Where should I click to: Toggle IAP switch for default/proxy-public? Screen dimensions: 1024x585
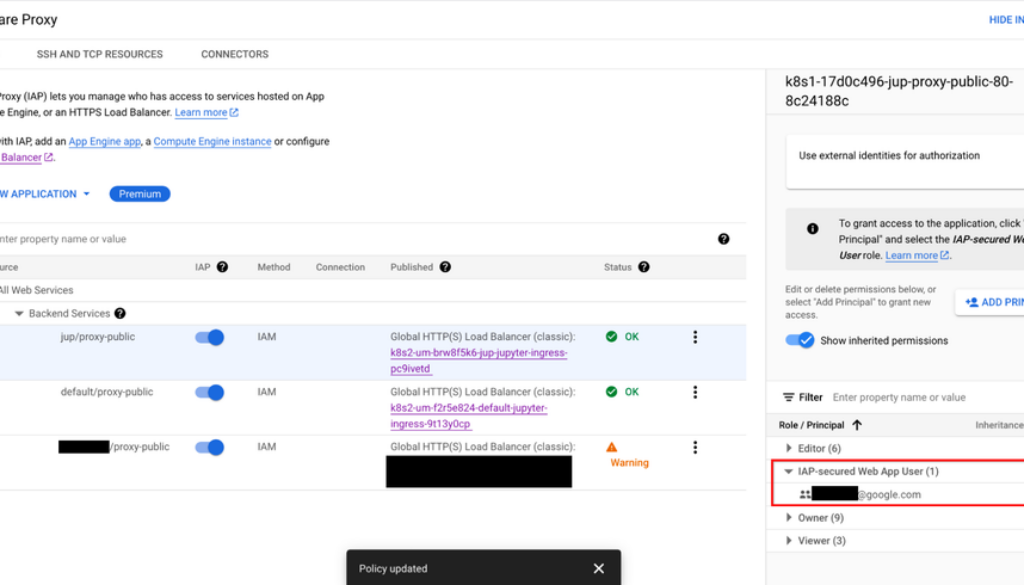[x=209, y=393]
